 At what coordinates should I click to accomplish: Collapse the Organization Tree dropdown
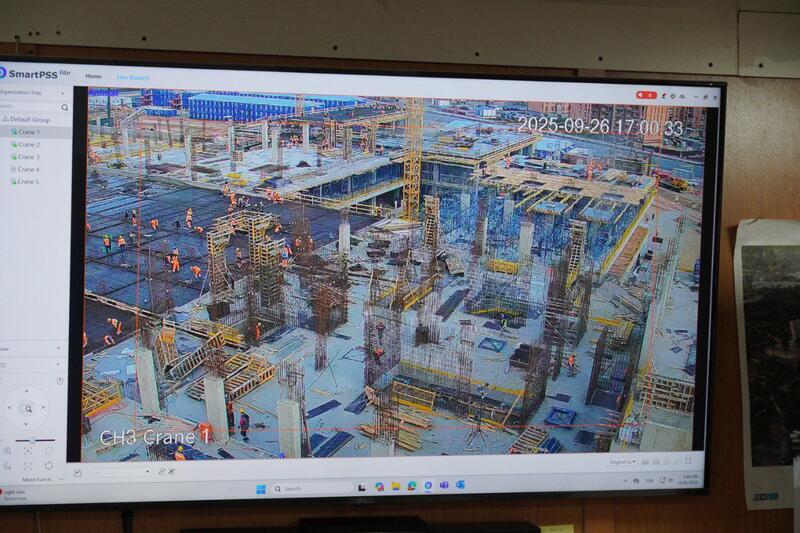(64, 93)
